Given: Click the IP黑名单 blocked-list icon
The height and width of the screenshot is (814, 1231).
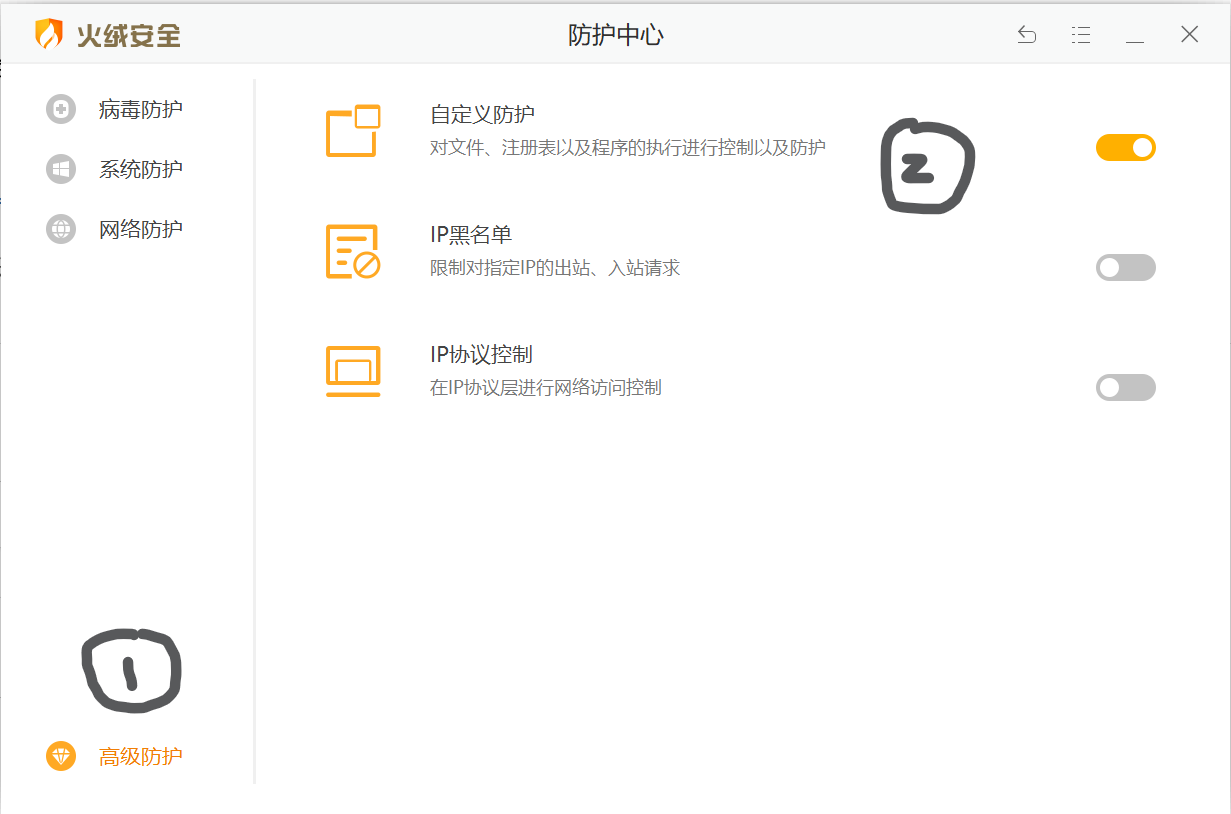Looking at the screenshot, I should click(x=353, y=251).
